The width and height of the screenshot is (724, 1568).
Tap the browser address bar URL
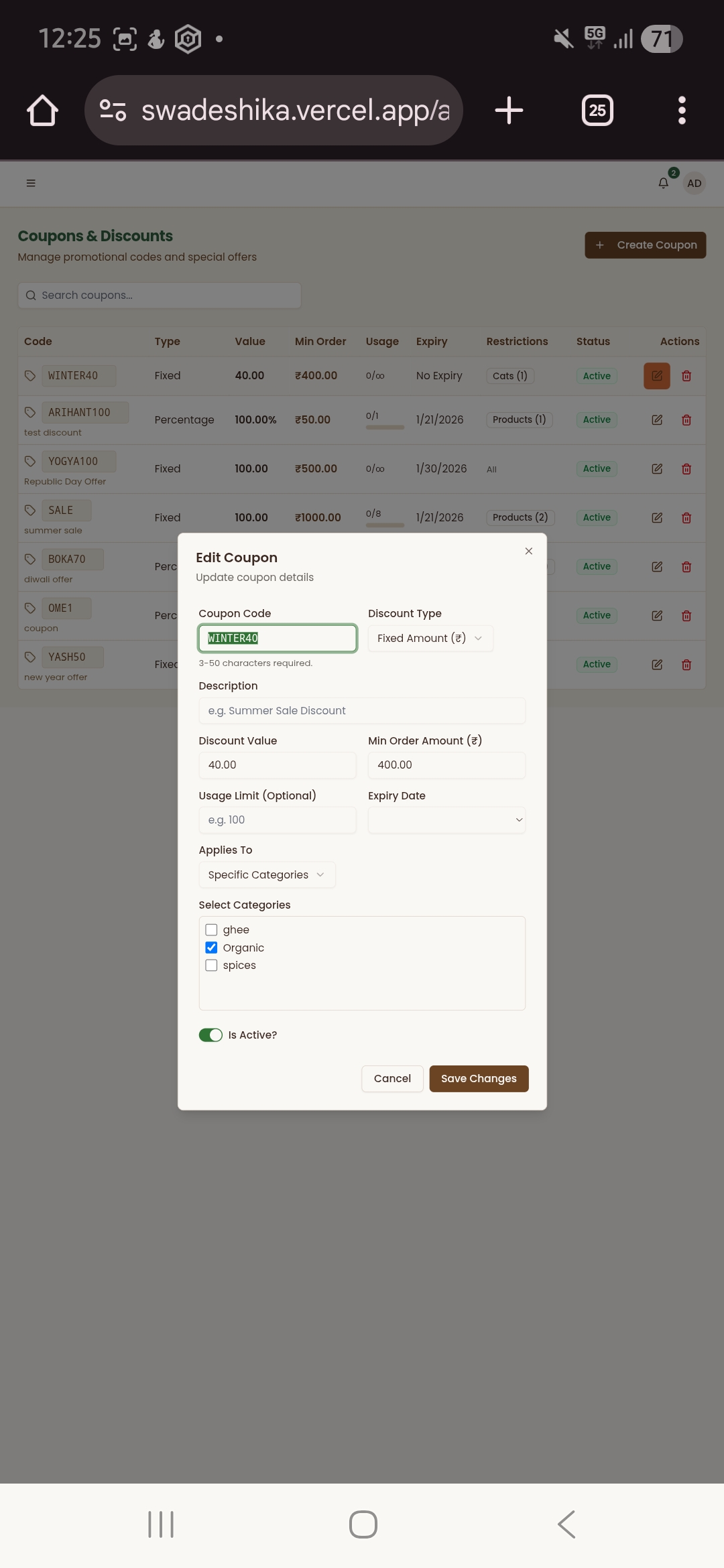pos(295,111)
